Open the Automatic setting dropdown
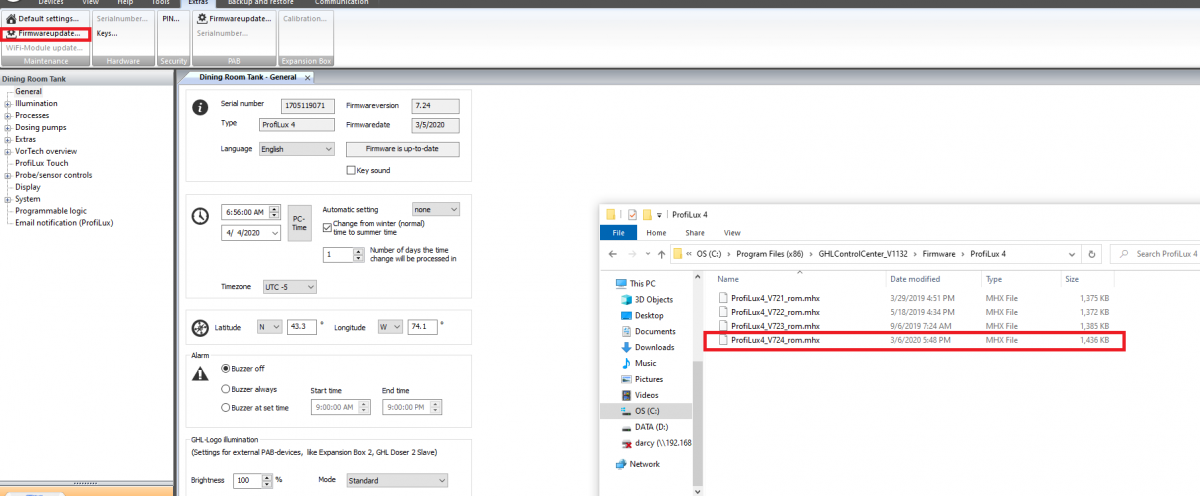 coord(436,209)
